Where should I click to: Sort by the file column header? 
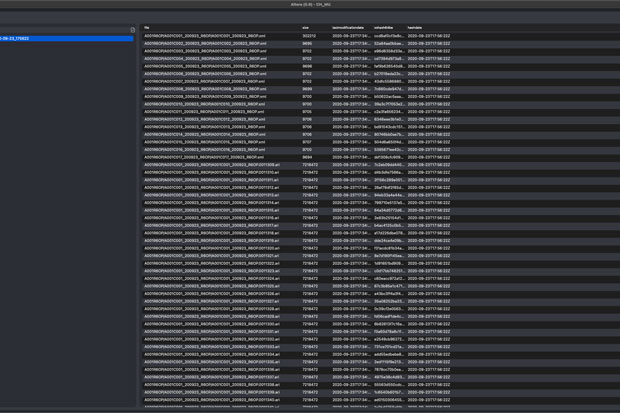click(147, 28)
